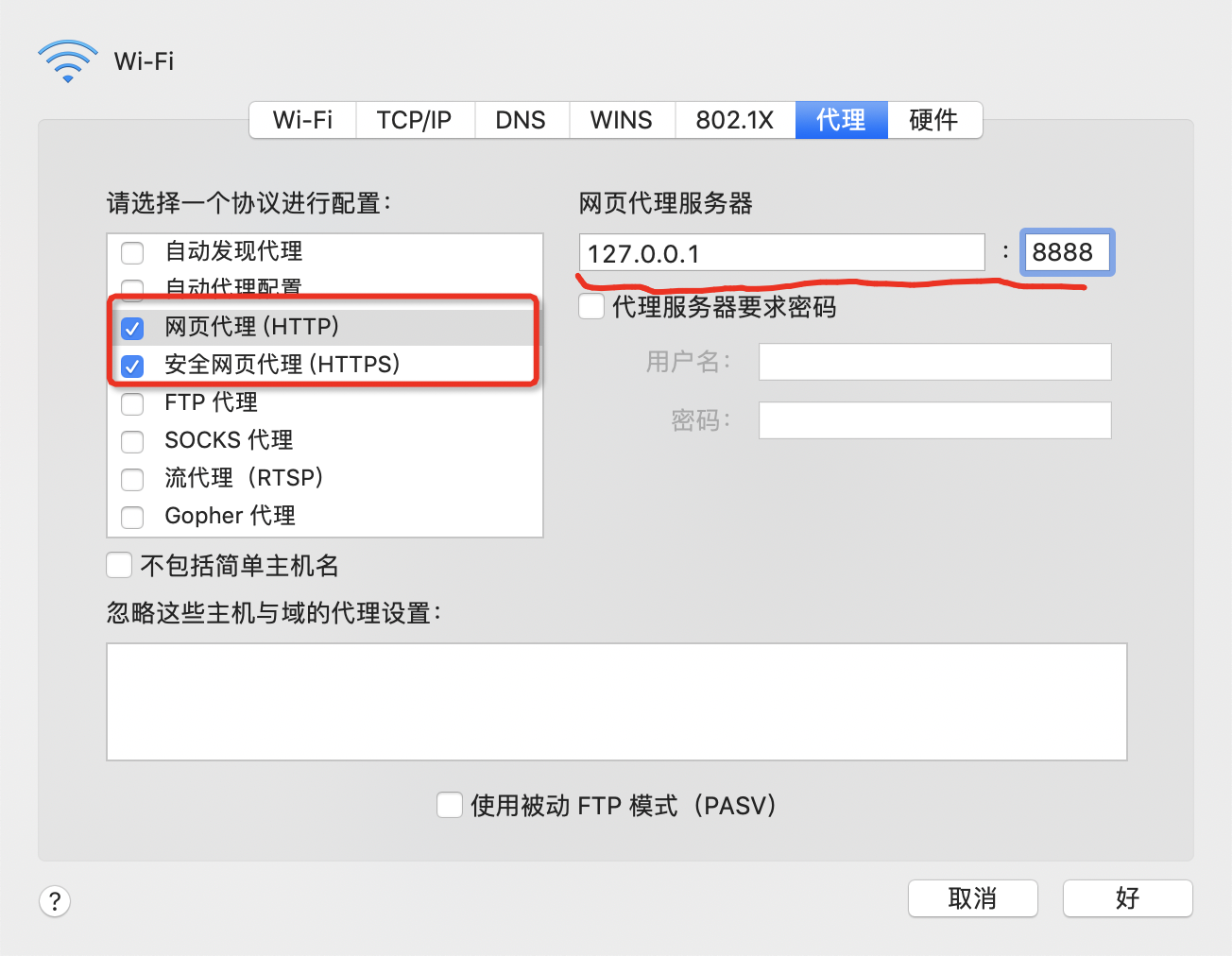Click the Wi-Fi signal icon in header
This screenshot has height=956, width=1232.
(x=67, y=61)
